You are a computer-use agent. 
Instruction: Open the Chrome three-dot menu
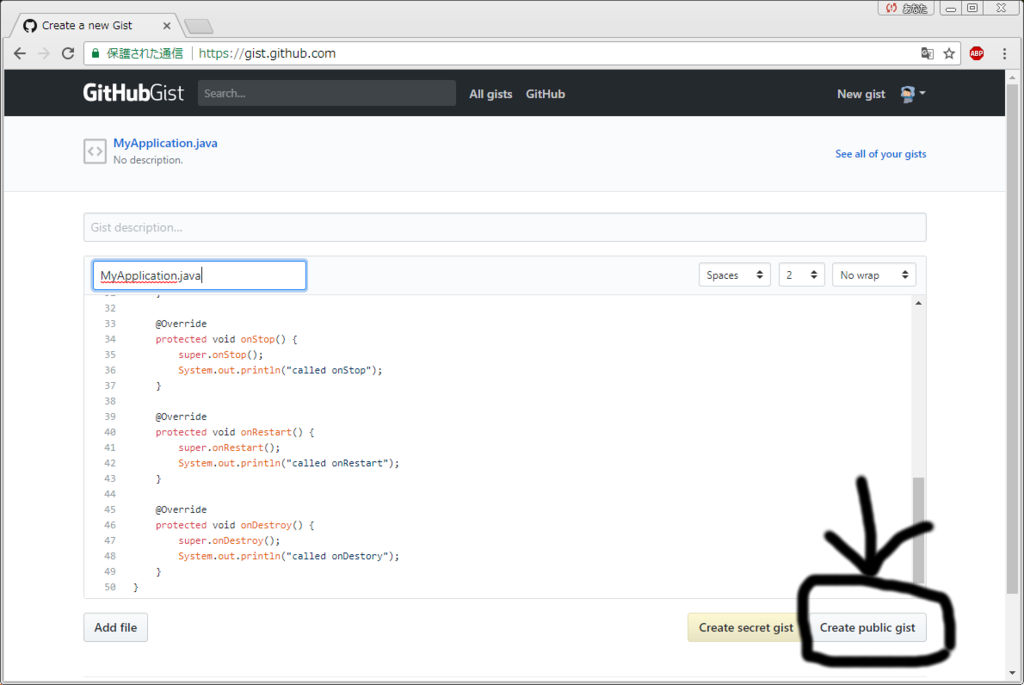click(1004, 54)
